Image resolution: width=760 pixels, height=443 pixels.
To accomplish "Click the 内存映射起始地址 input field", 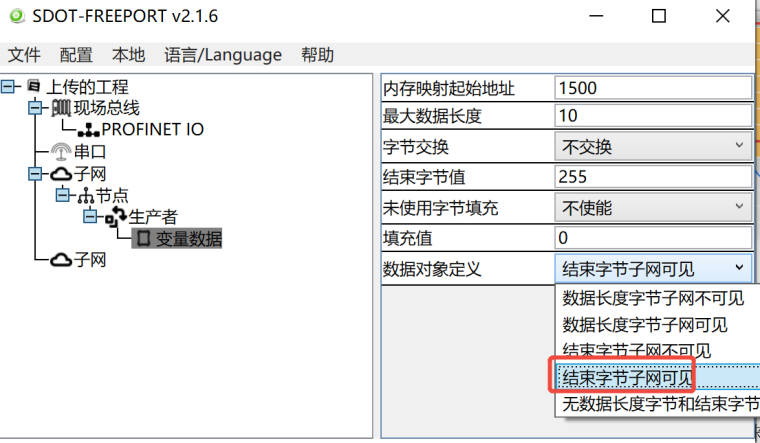I will 652,88.
